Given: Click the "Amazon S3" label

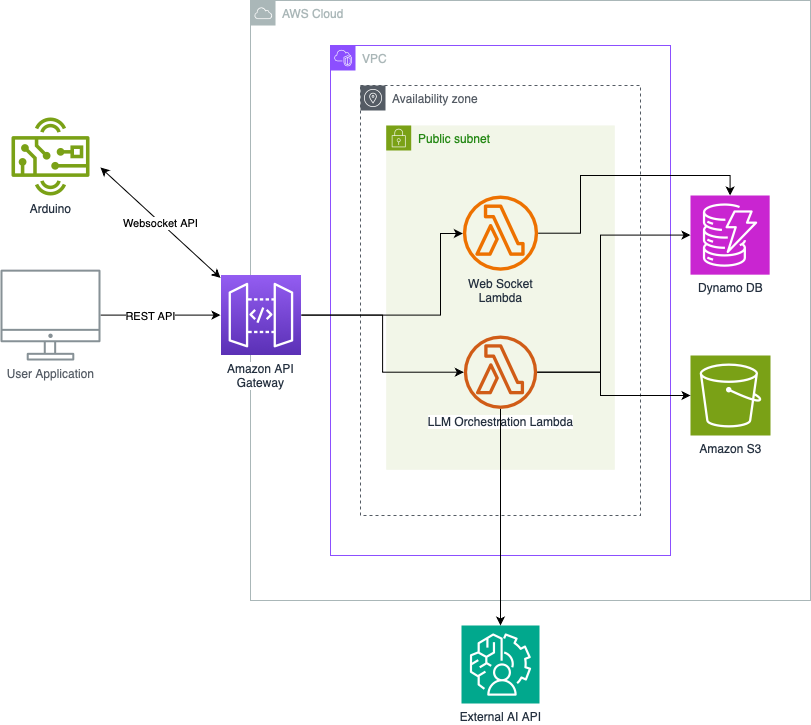Looking at the screenshot, I should [730, 449].
